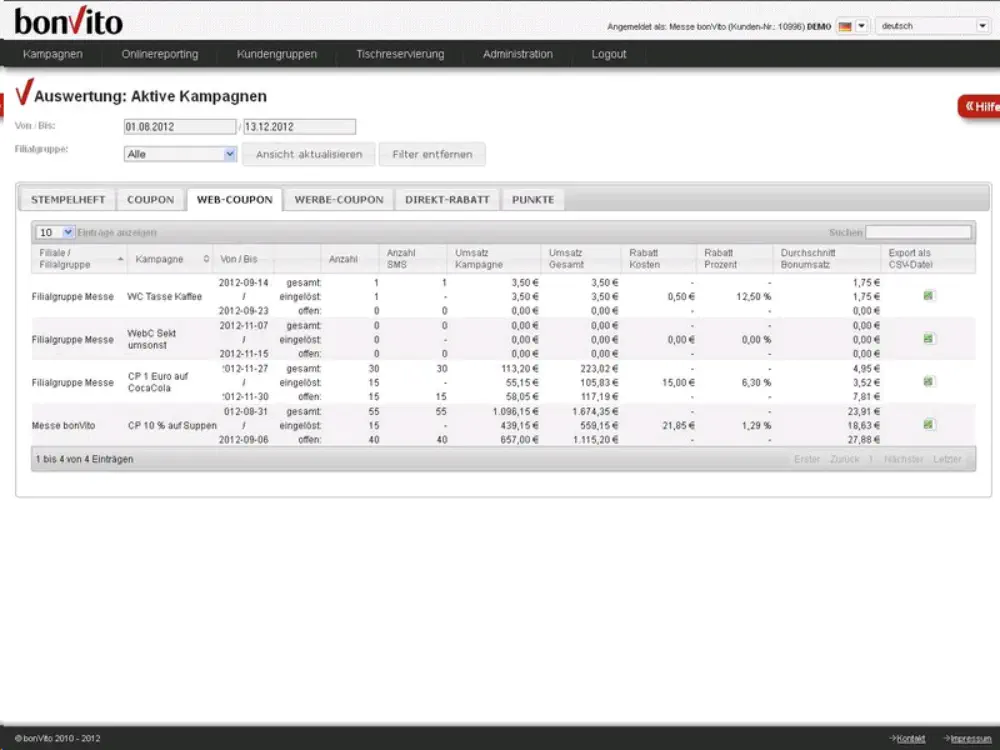
Task: Export CP 10 % auf Suppen CSV
Action: pyautogui.click(x=929, y=425)
